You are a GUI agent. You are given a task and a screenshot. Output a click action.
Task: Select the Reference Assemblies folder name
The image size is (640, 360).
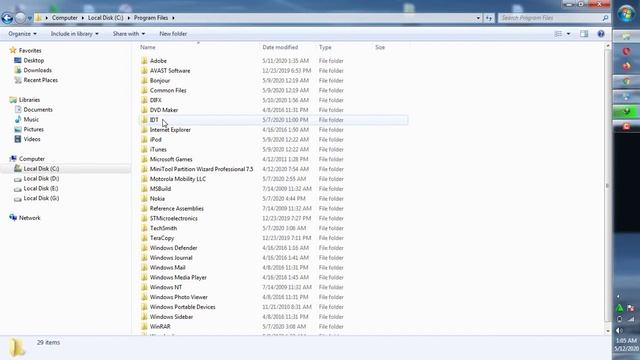click(x=176, y=209)
